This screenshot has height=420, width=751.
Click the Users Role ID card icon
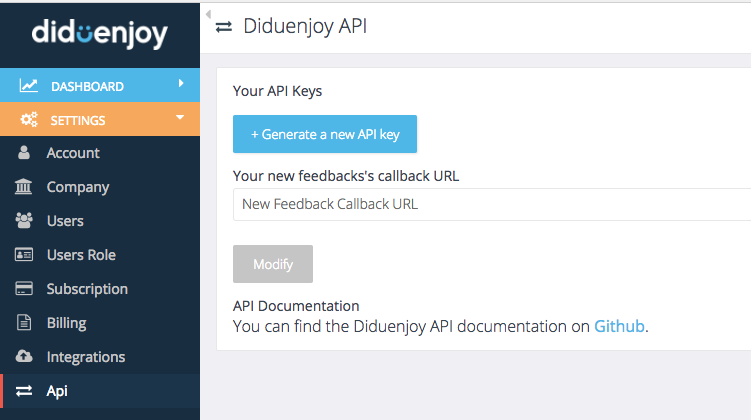point(24,254)
